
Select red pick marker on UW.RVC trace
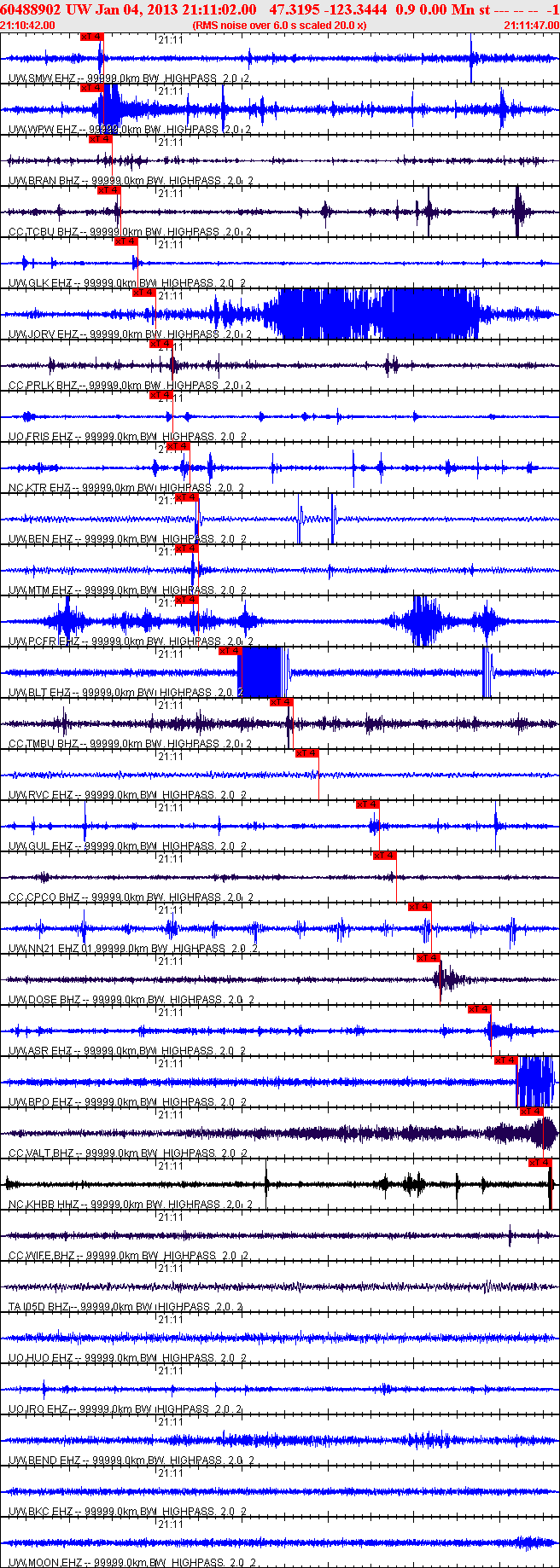[306, 753]
